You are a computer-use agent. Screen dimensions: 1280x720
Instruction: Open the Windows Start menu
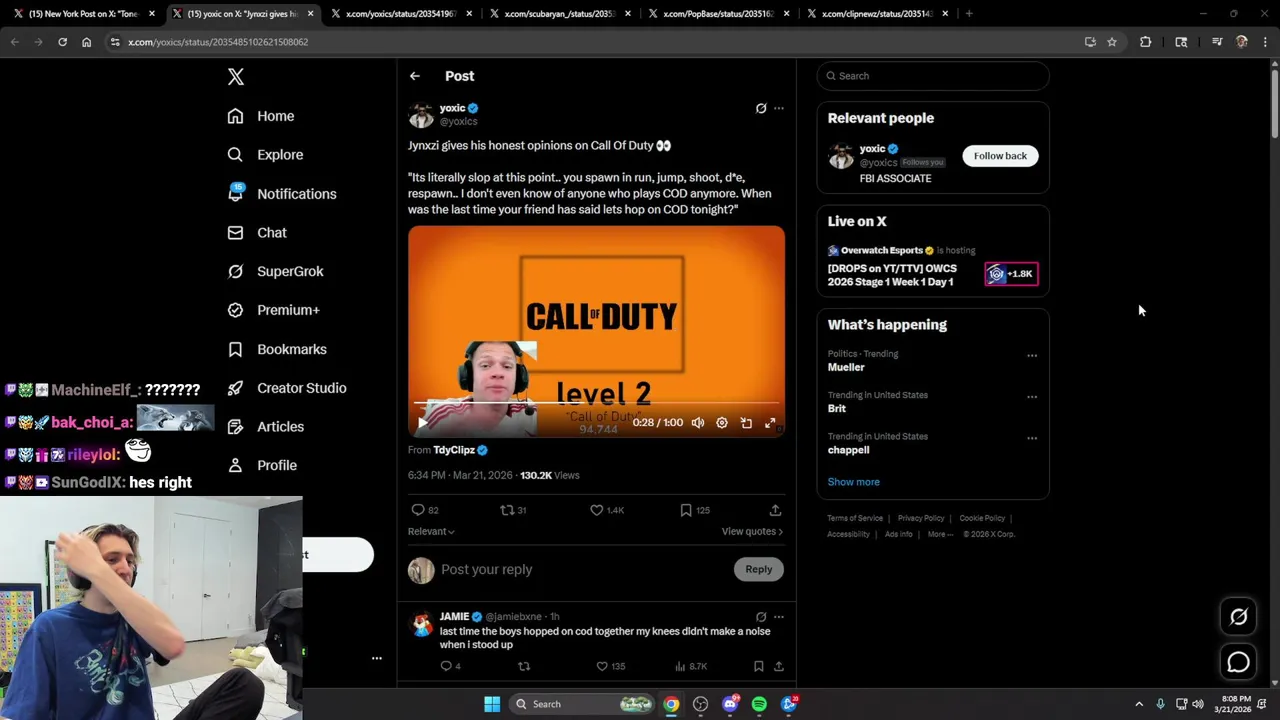492,704
